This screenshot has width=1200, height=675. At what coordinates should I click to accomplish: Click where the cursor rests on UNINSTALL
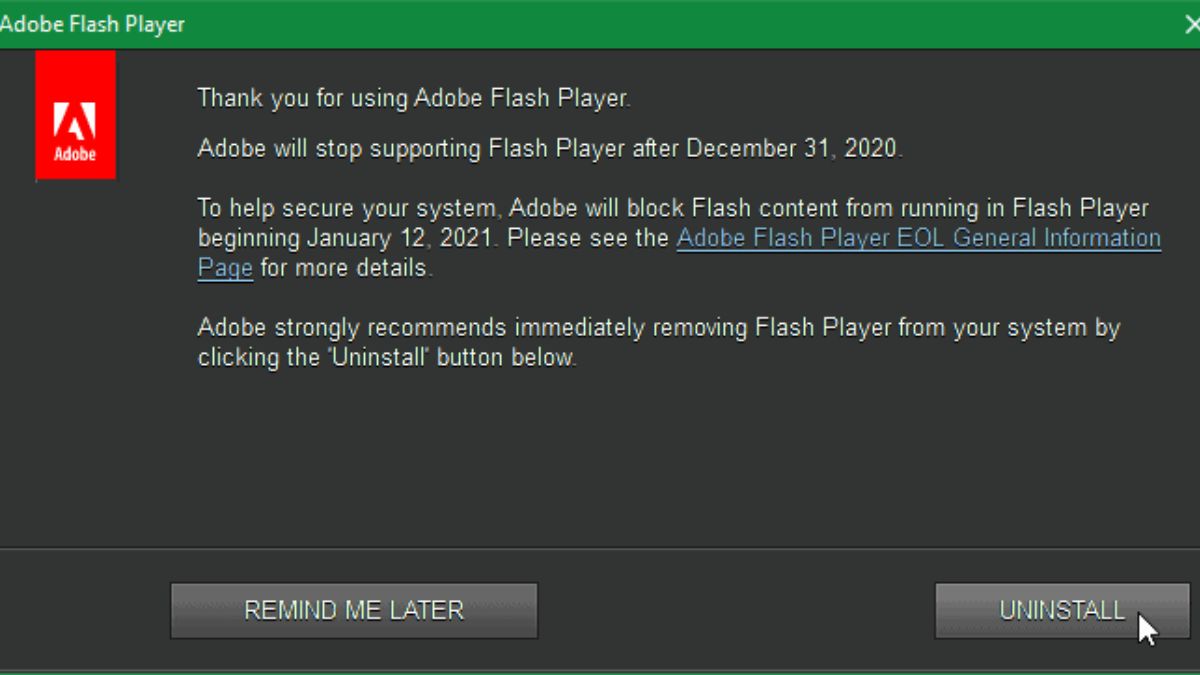click(1145, 625)
